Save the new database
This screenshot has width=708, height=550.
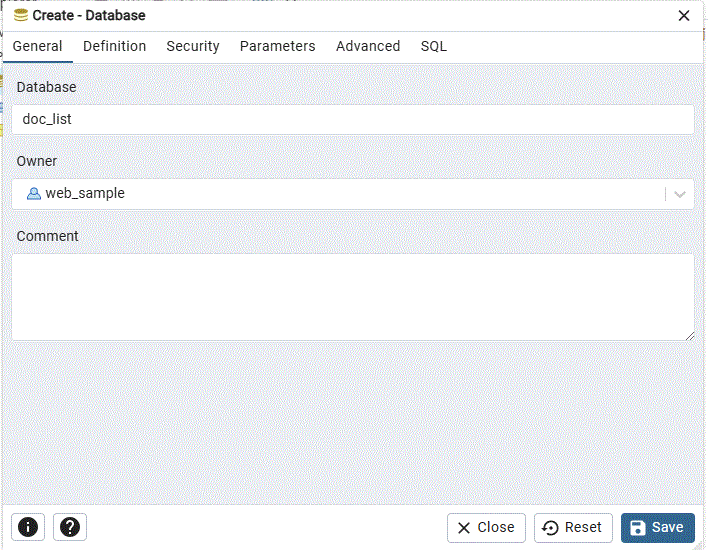pyautogui.click(x=657, y=527)
